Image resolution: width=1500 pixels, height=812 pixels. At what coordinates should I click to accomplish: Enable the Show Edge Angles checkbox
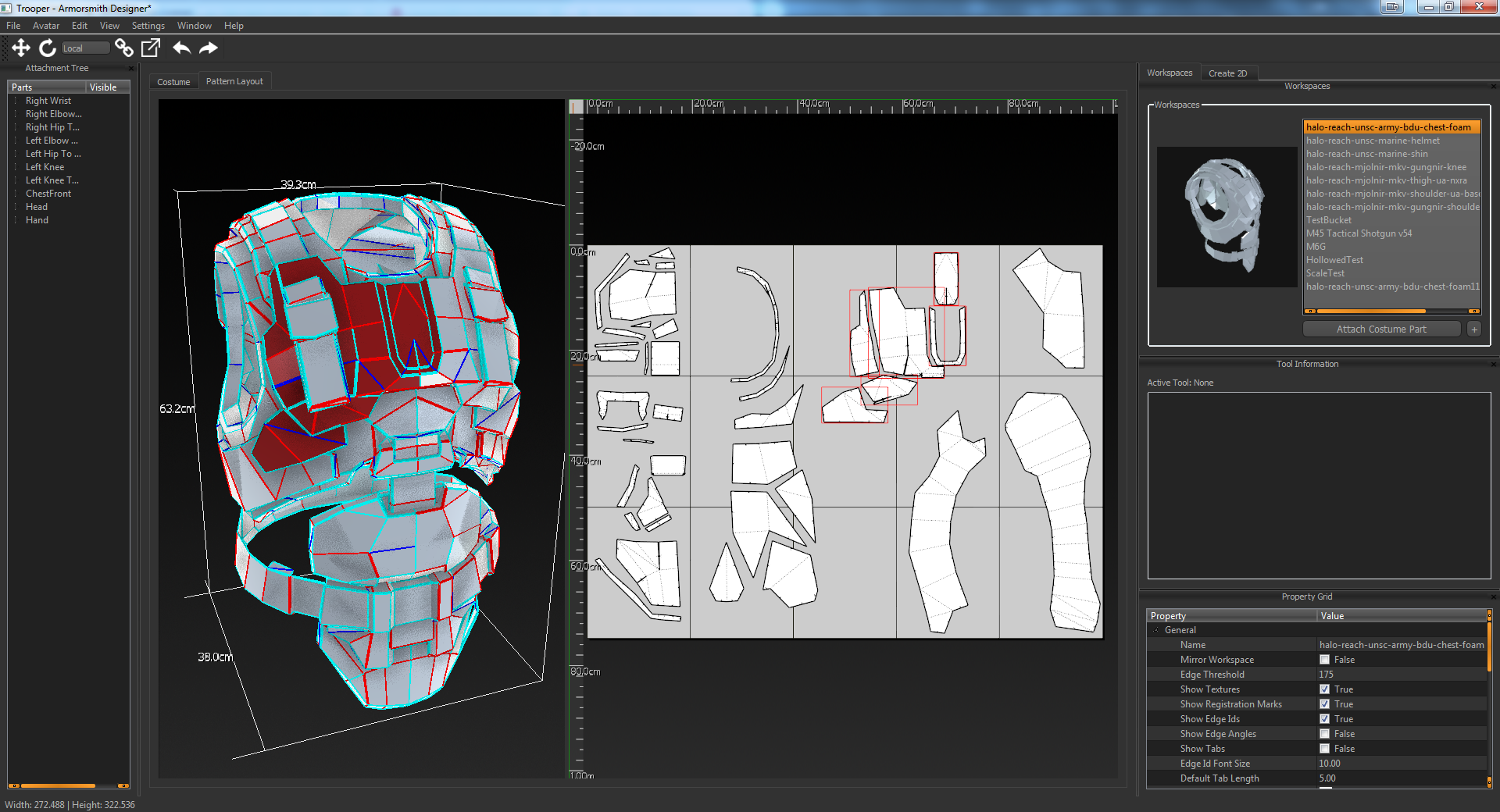tap(1324, 734)
